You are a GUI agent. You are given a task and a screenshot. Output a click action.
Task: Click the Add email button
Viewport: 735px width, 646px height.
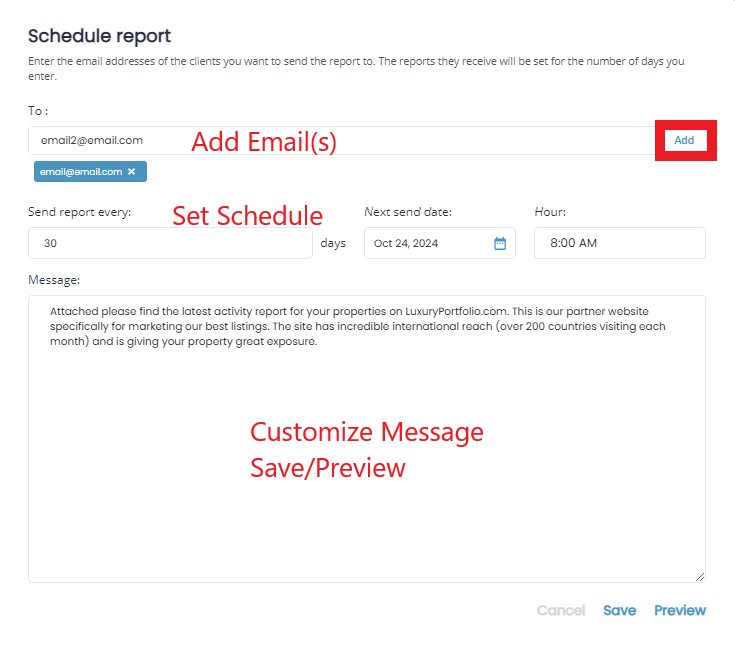click(x=685, y=140)
